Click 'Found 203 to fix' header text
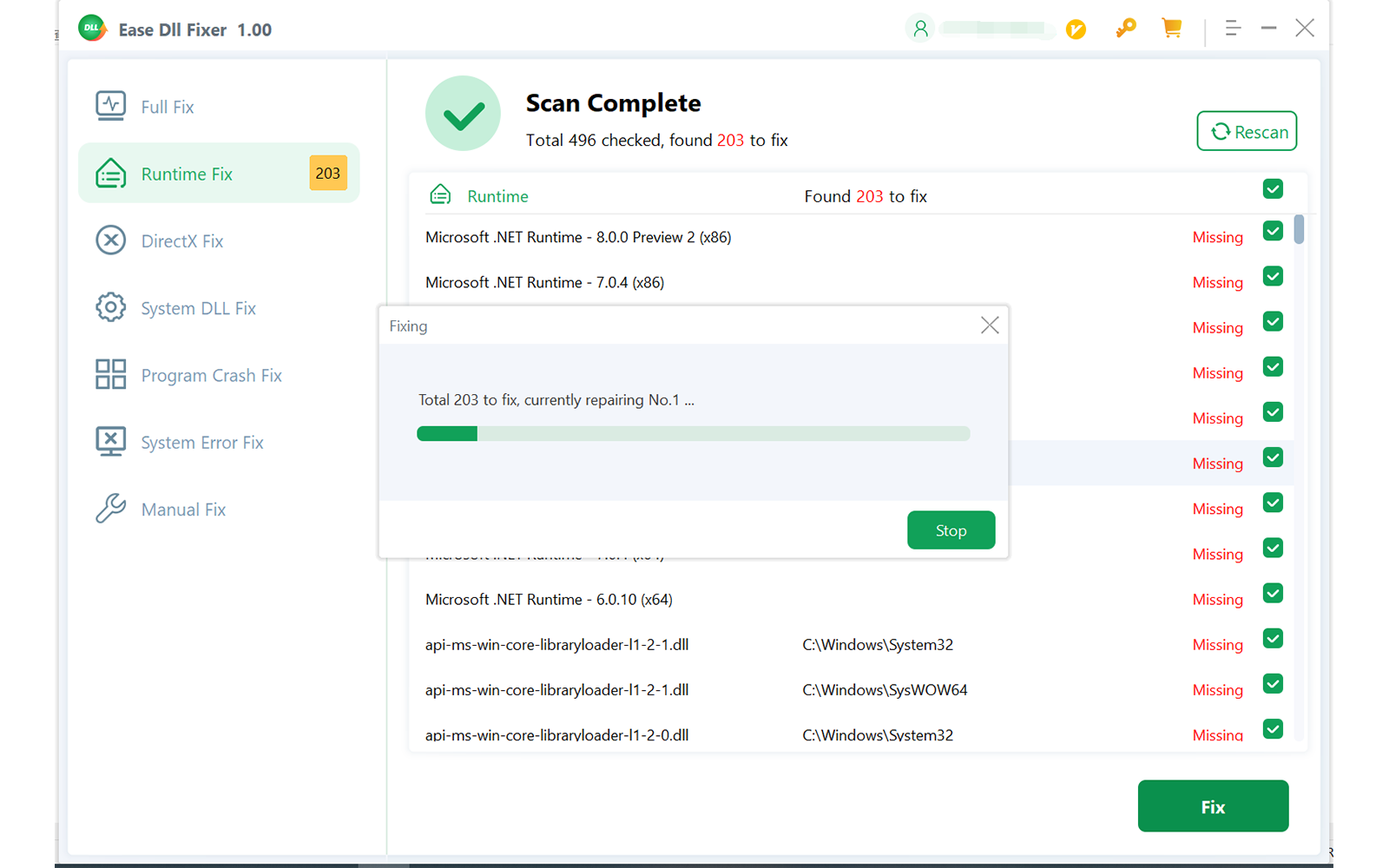Screen dimensions: 1389x868 pos(866,196)
